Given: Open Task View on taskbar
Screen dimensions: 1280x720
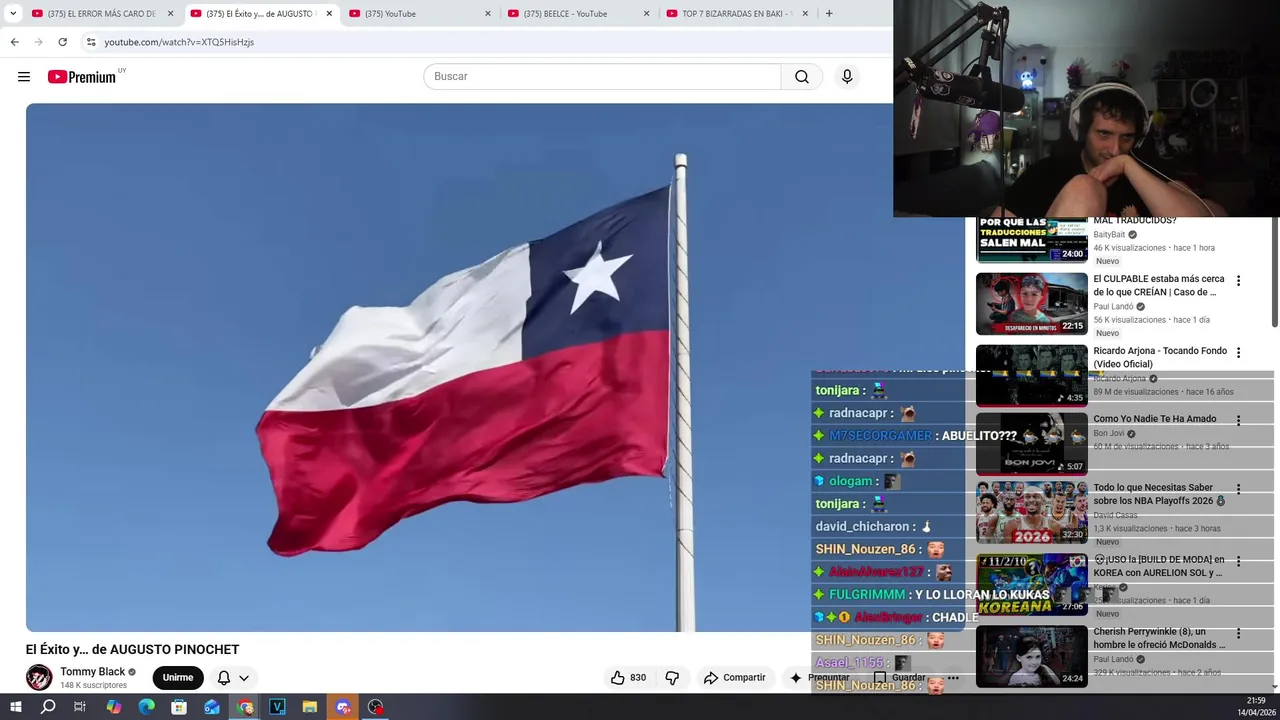Looking at the screenshot, I should tap(80, 707).
